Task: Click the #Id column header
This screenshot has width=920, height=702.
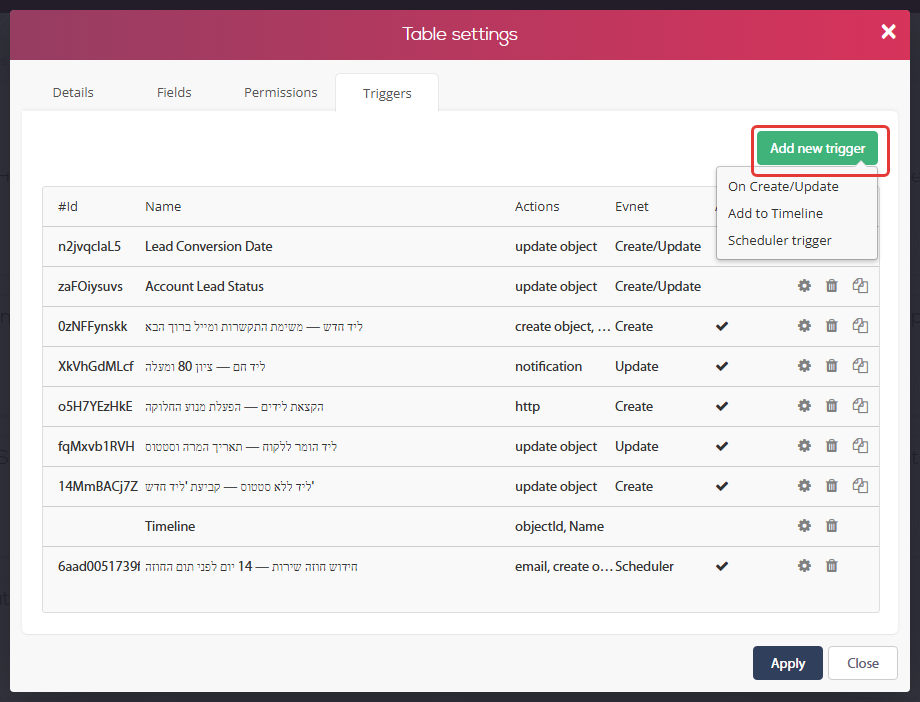Action: coord(67,207)
